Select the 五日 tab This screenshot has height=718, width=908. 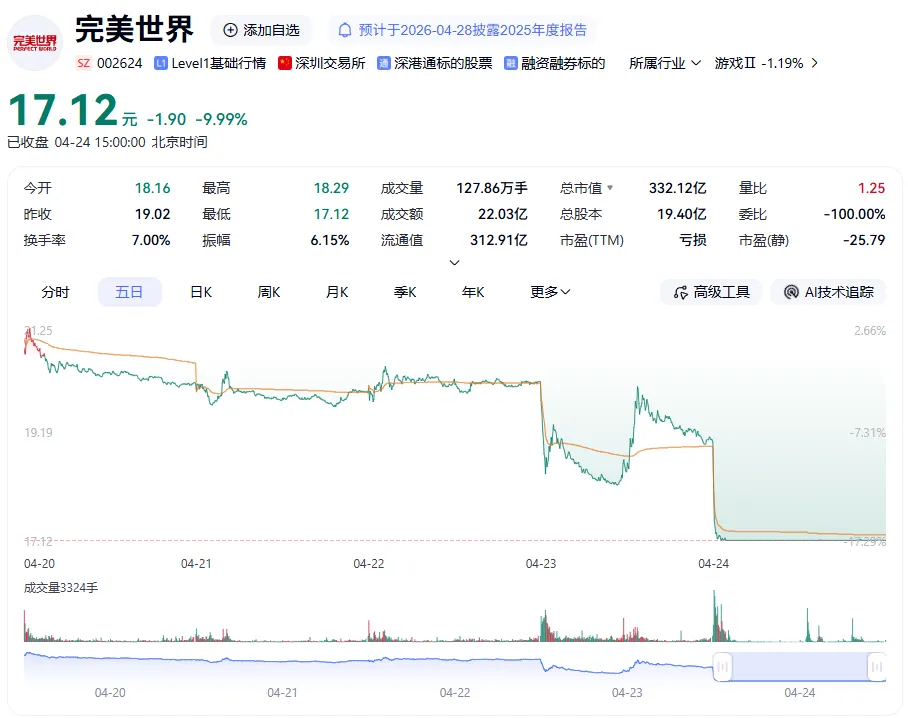coord(129,292)
